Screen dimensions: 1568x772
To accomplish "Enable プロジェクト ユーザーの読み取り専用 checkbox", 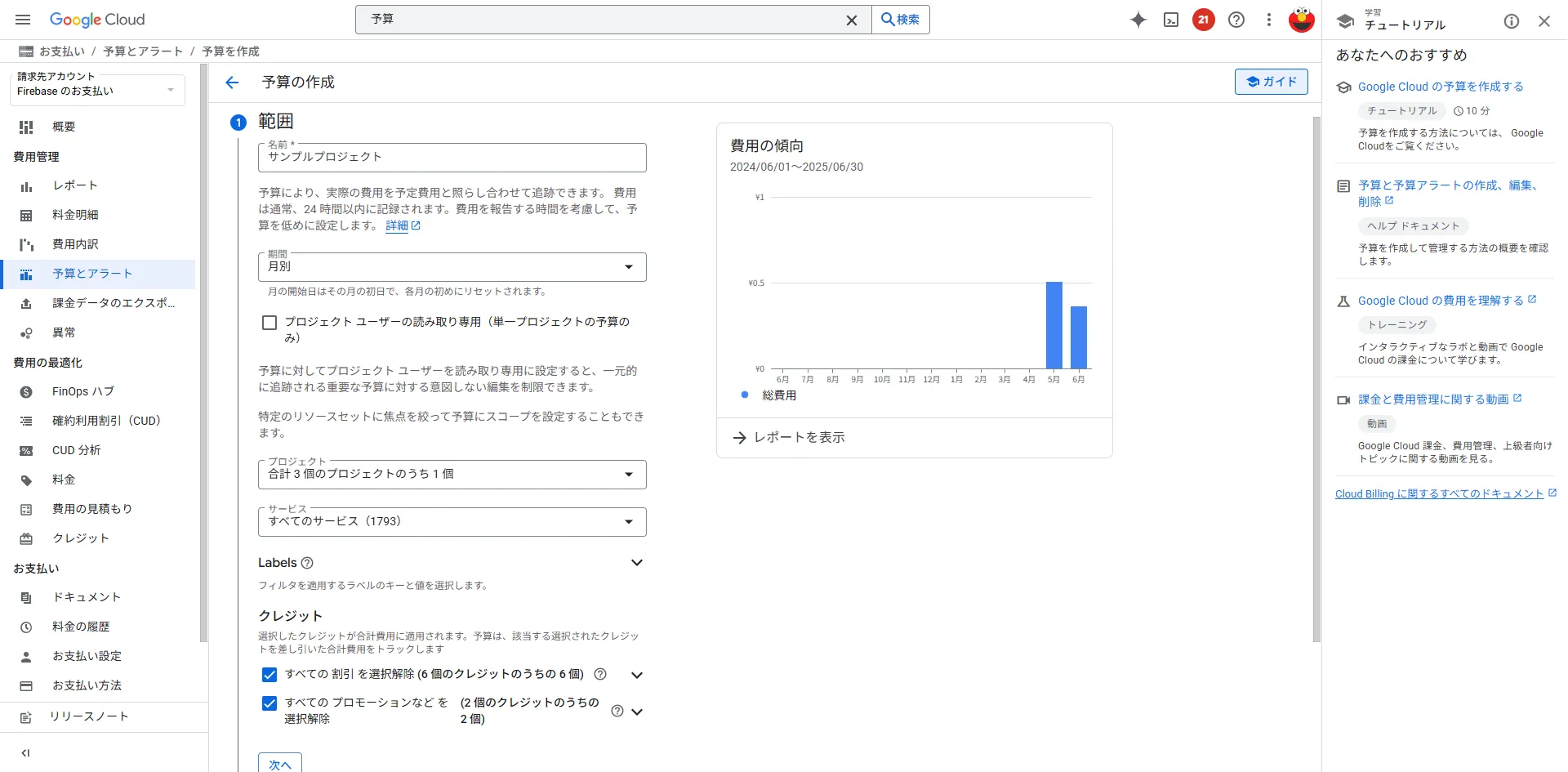I will (269, 322).
